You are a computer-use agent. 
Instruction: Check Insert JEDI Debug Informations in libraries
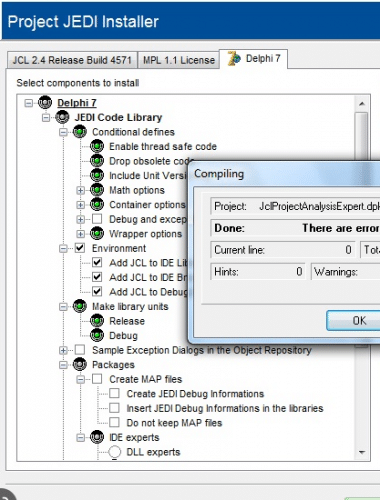114,408
